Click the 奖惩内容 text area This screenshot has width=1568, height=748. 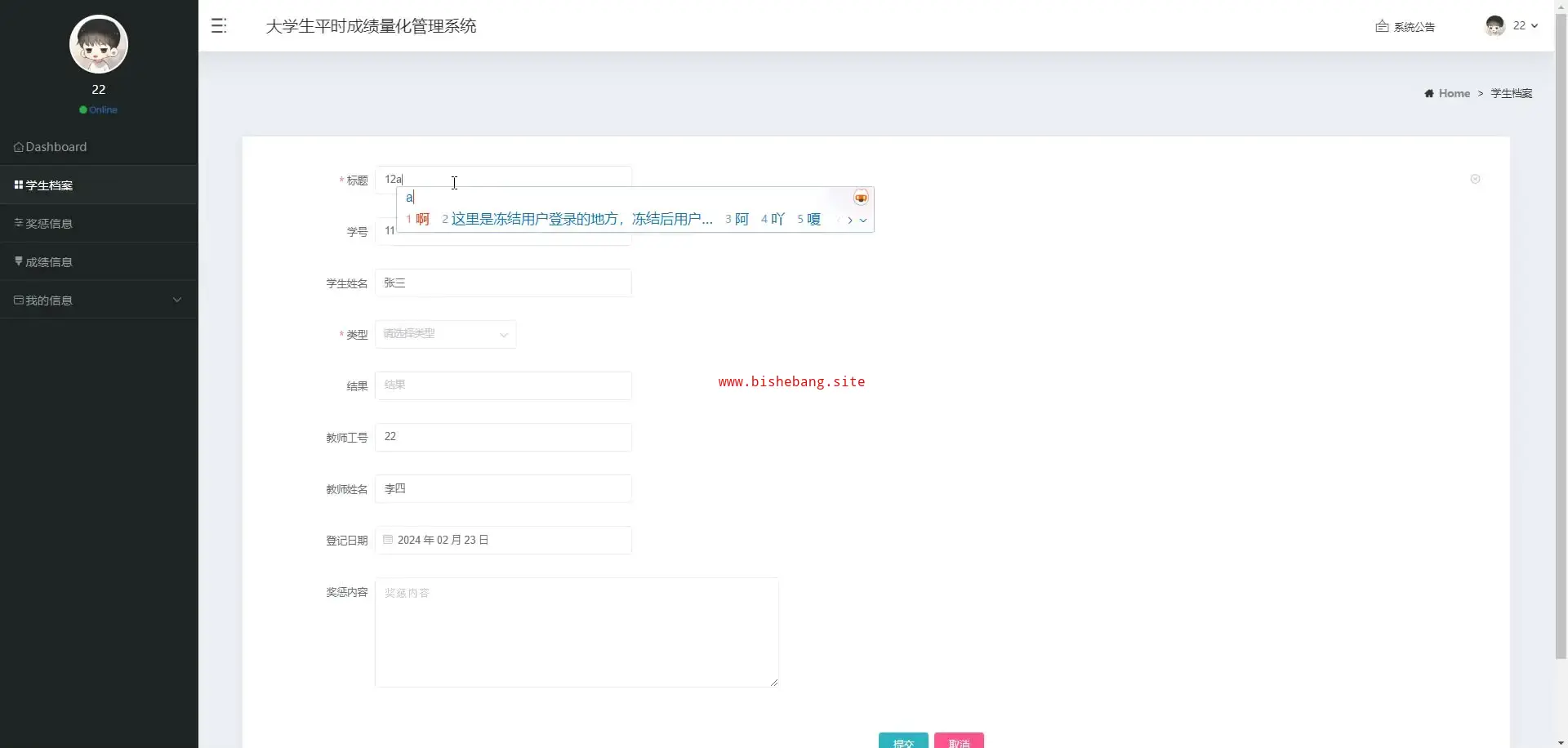coord(577,632)
